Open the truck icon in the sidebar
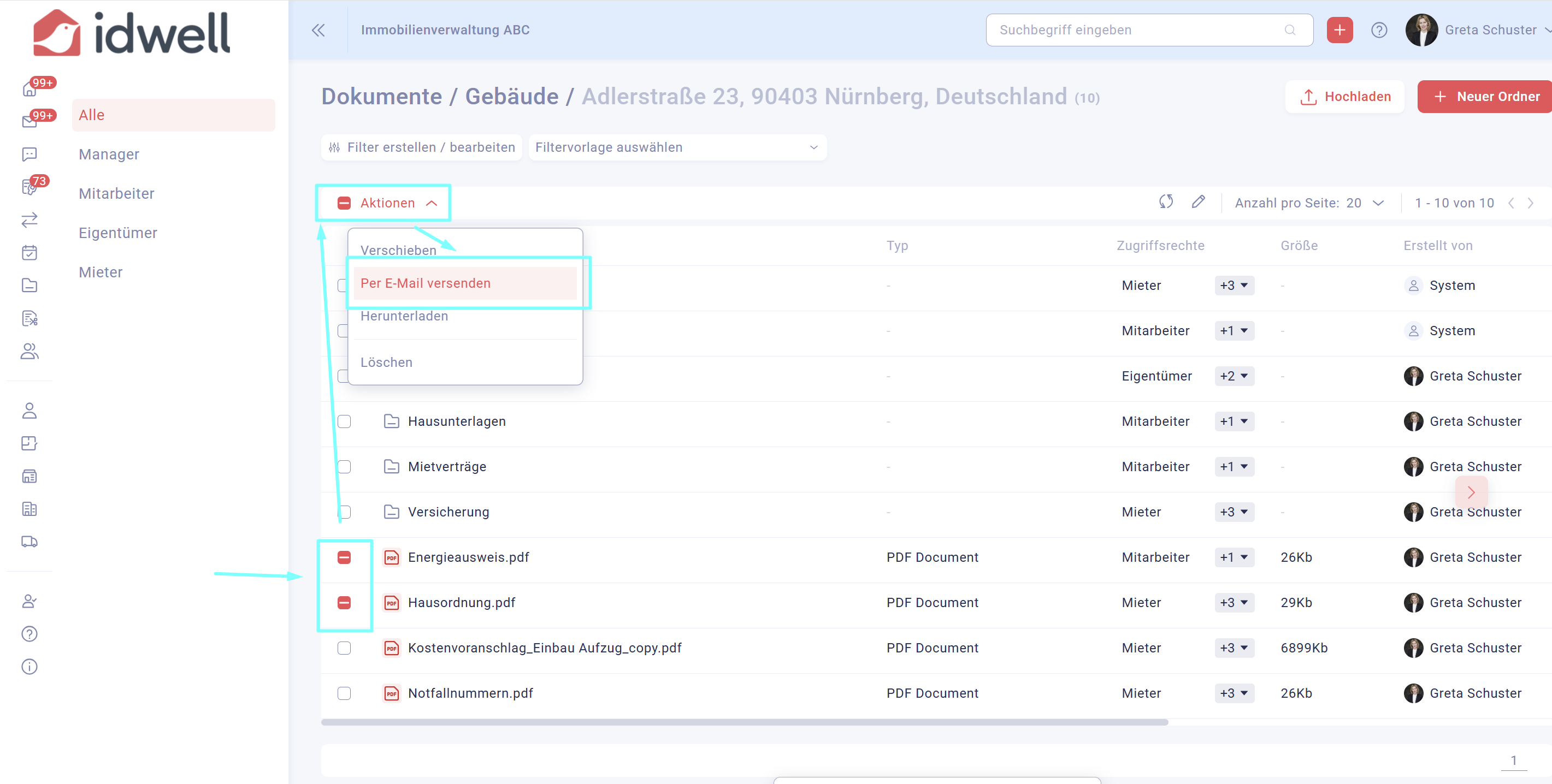The image size is (1552, 784). pyautogui.click(x=29, y=542)
